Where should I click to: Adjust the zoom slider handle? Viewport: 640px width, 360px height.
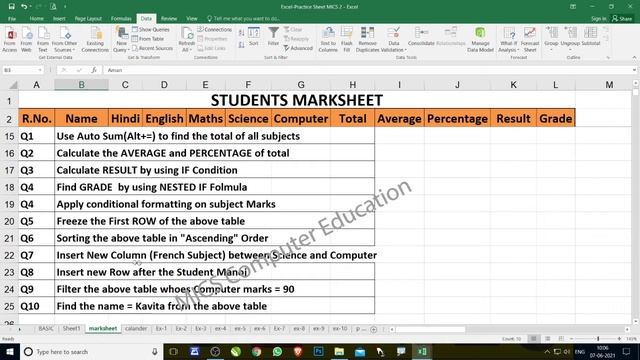[x=598, y=339]
